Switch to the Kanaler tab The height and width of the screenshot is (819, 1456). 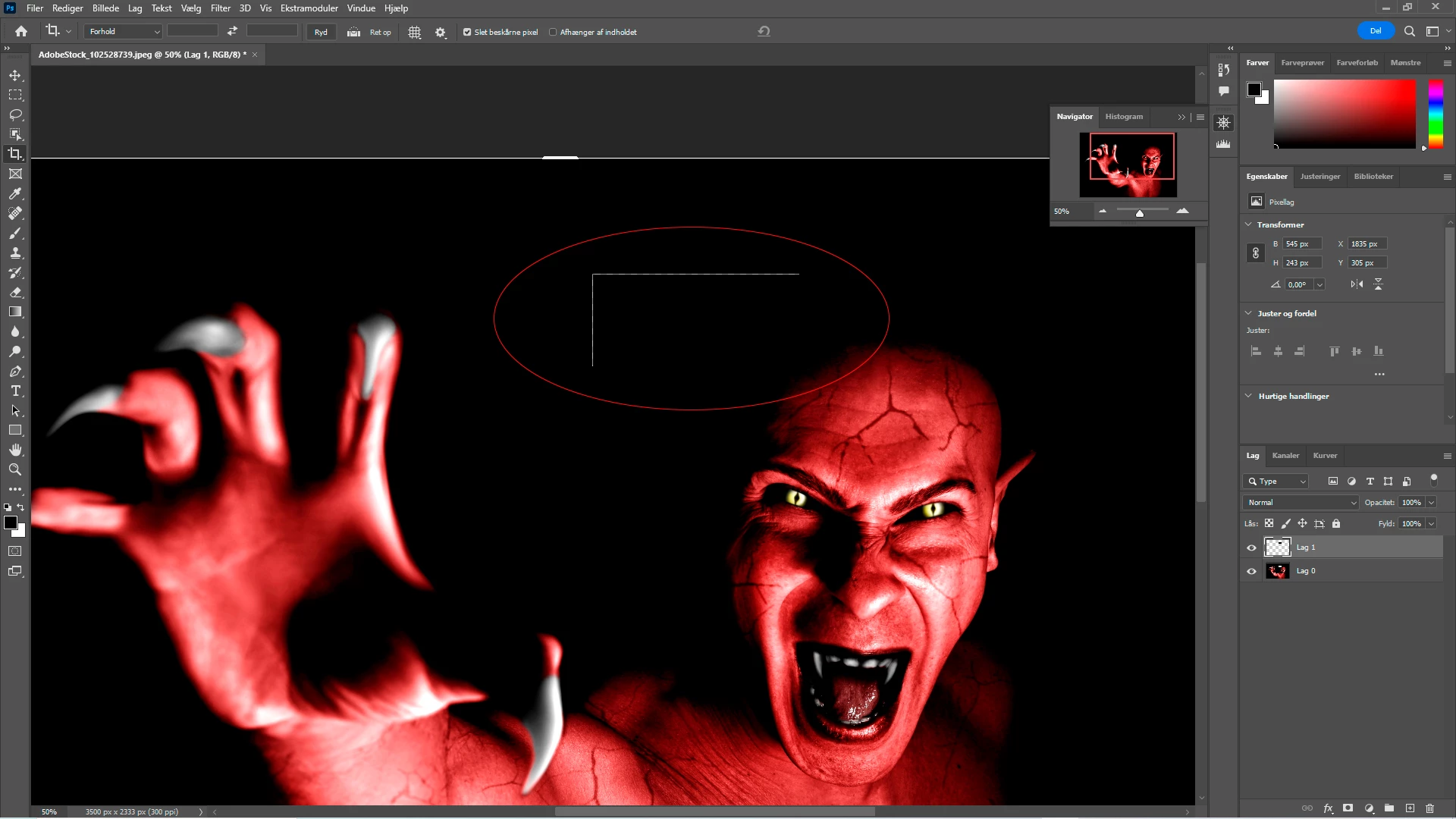pos(1285,456)
